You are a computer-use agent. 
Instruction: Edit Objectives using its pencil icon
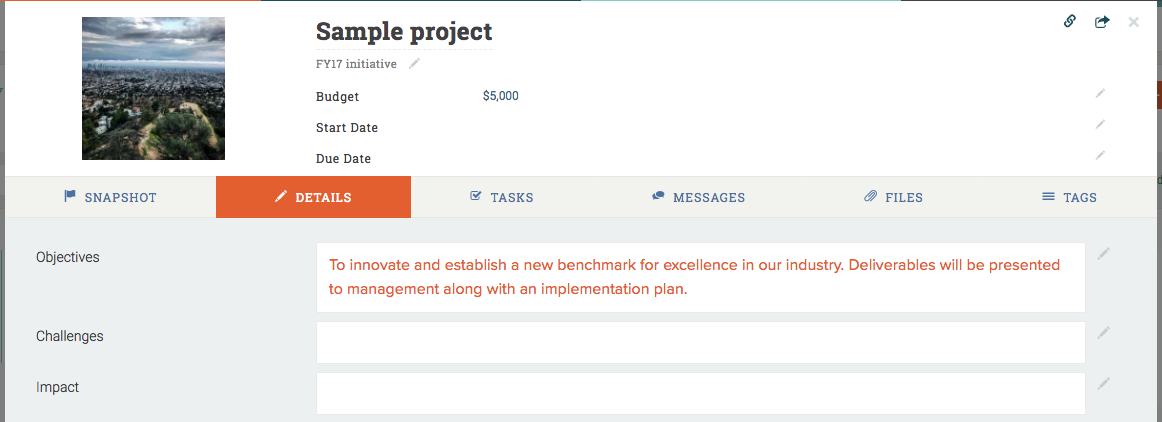coord(1103,254)
